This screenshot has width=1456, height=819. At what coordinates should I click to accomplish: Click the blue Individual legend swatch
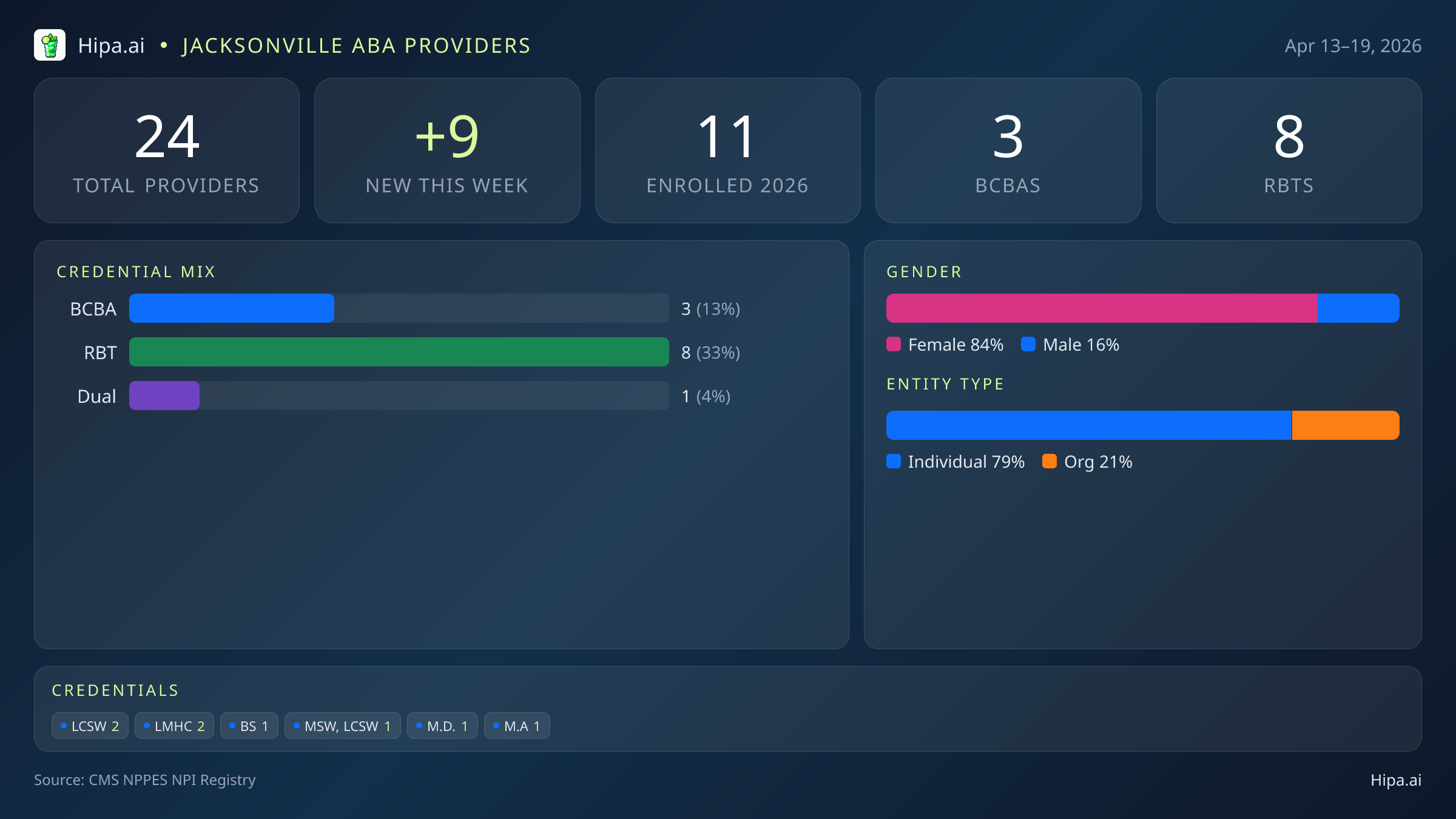894,462
